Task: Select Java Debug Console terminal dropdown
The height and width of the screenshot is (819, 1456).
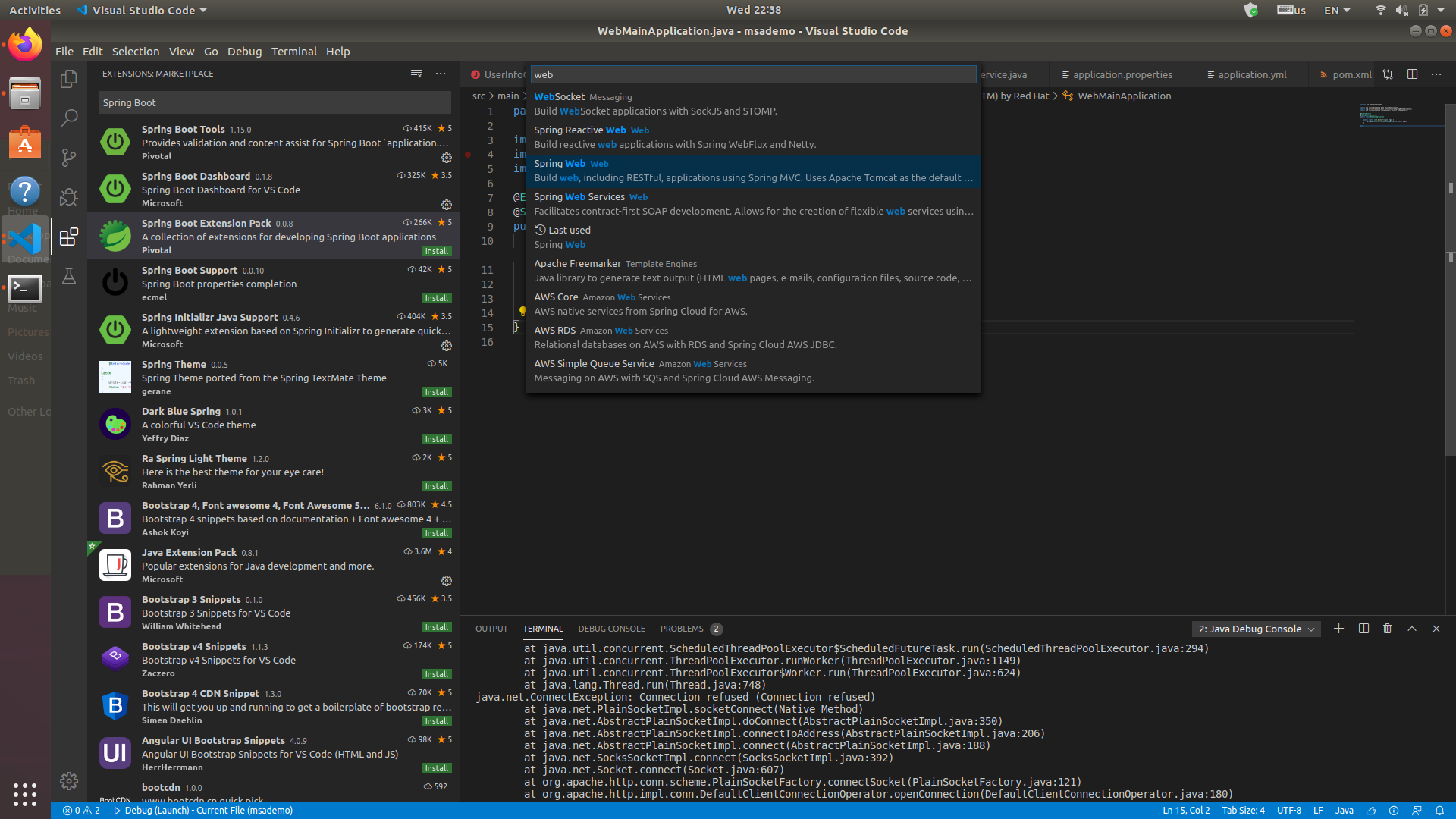Action: [x=1256, y=629]
